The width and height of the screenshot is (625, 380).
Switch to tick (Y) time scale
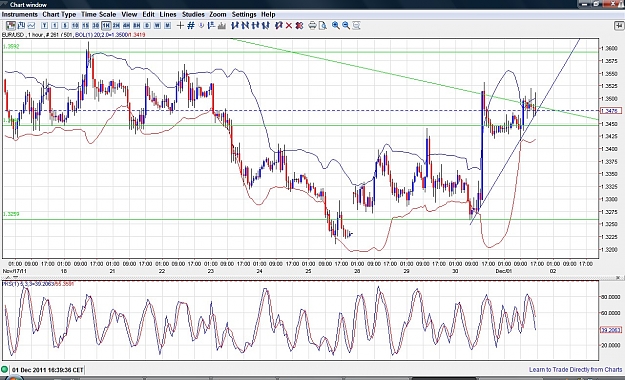(x=44, y=26)
